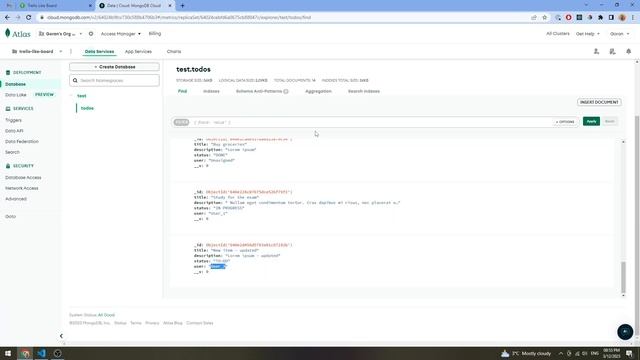Open Windows Start menu

(8, 353)
